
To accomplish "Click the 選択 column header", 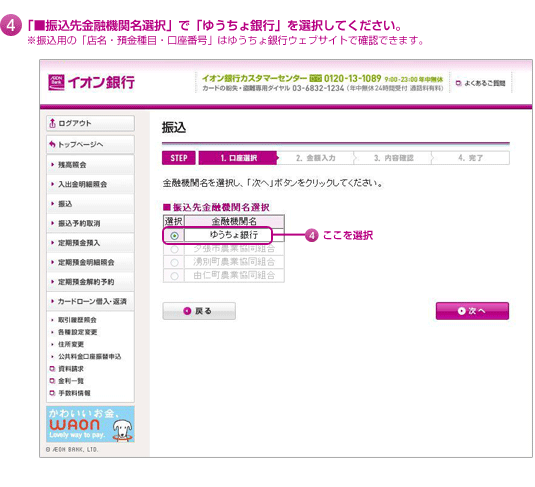I will pyautogui.click(x=174, y=221).
